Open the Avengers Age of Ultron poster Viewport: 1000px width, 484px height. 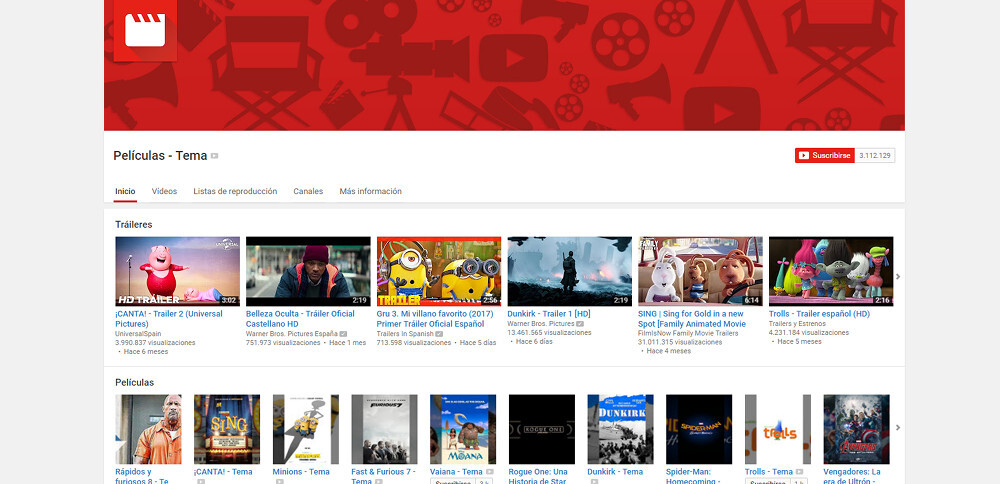coord(857,429)
